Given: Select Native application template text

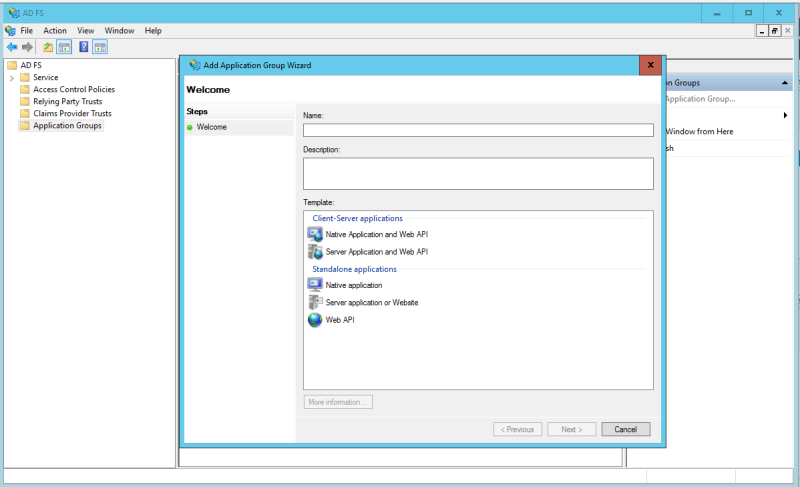Looking at the screenshot, I should [354, 285].
